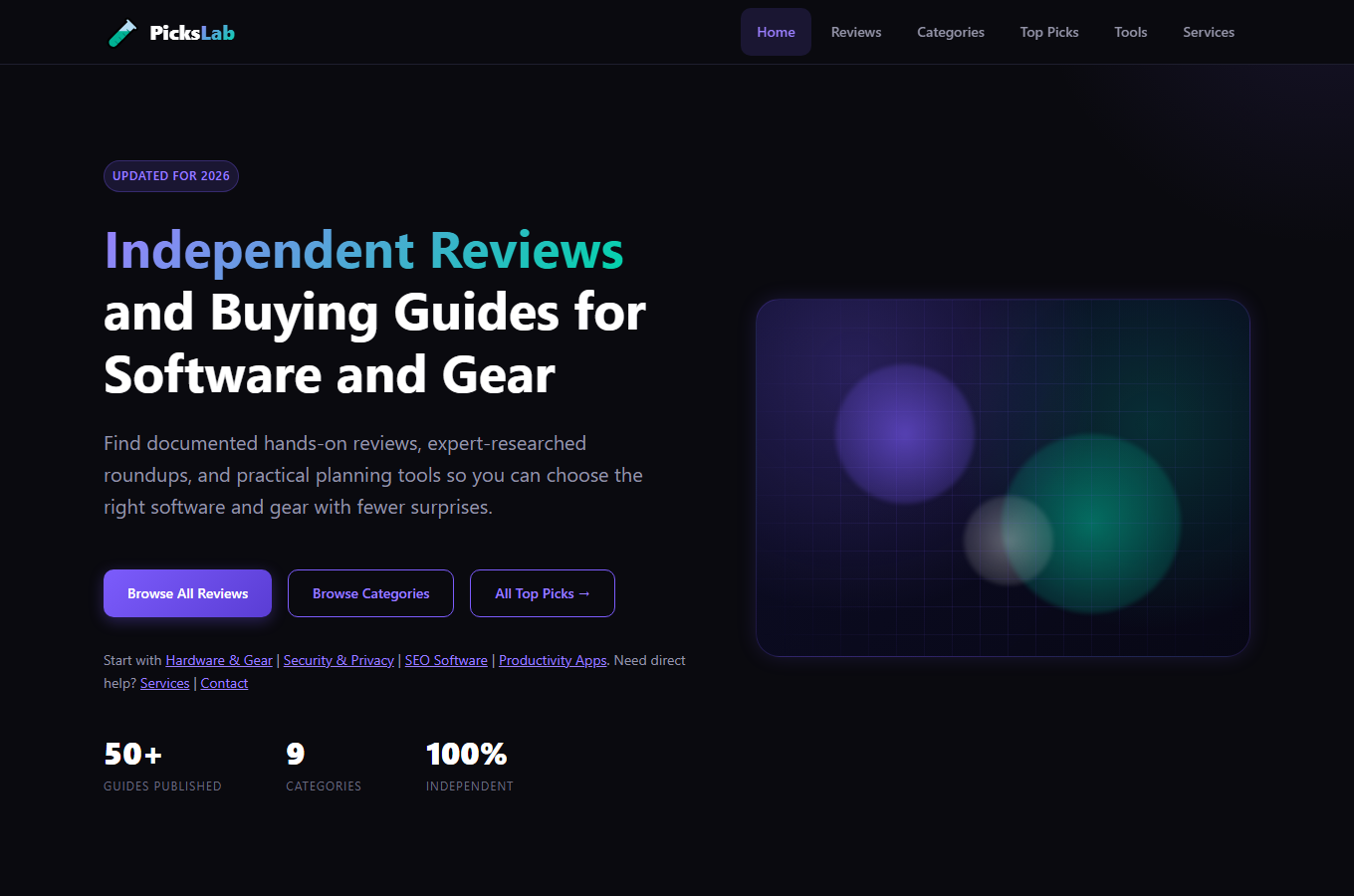Viewport: 1354px width, 896px height.
Task: Go to Categories in the top navigation
Action: pyautogui.click(x=951, y=32)
